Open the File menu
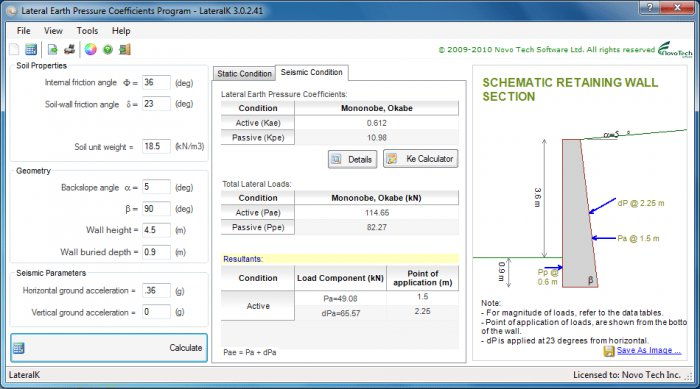 click(23, 31)
